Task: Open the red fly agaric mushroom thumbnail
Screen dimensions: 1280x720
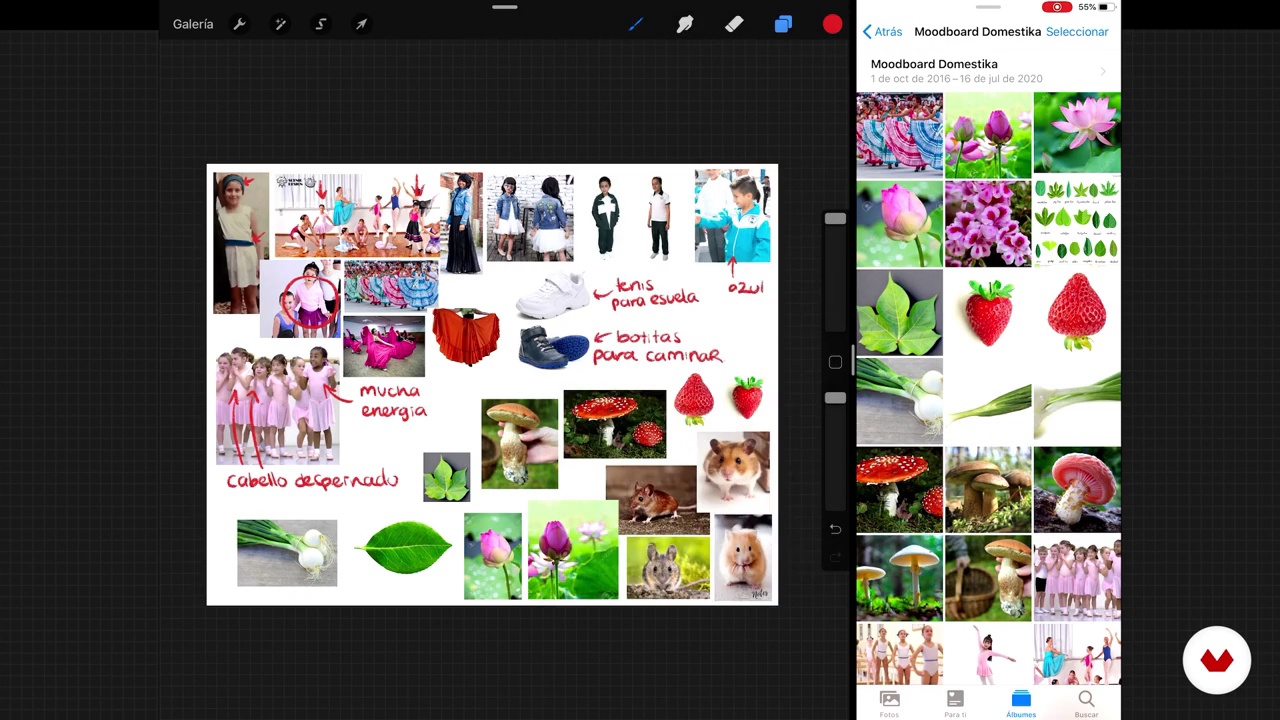Action: click(x=899, y=490)
